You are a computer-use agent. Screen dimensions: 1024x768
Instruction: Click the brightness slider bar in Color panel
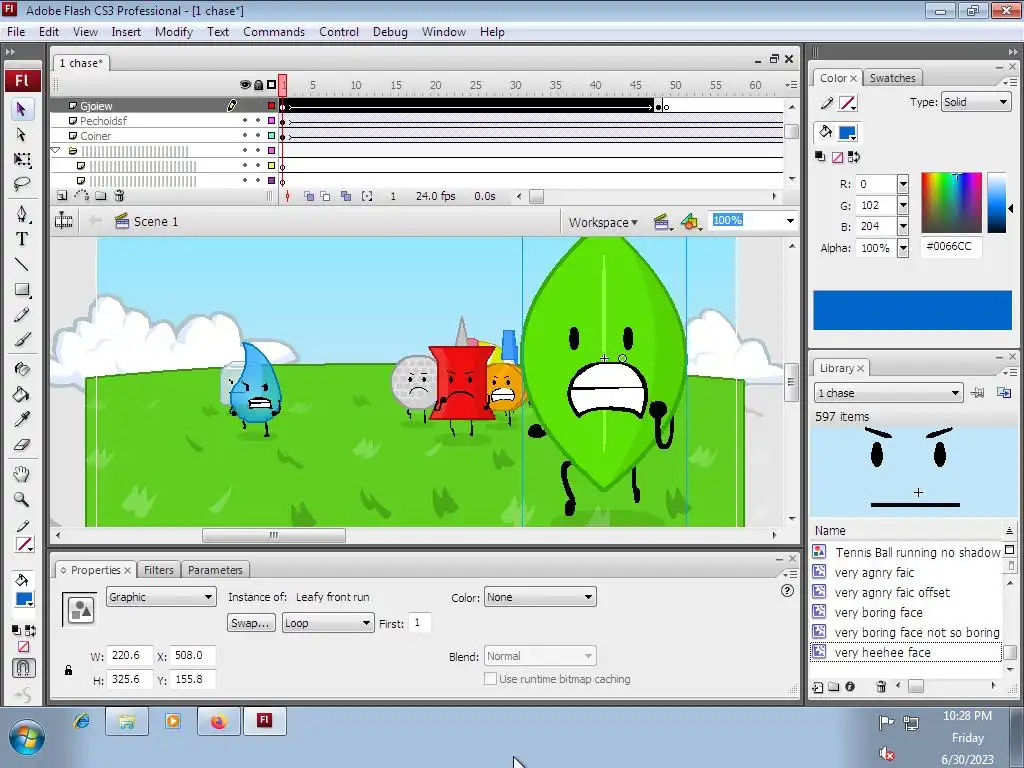(997, 202)
